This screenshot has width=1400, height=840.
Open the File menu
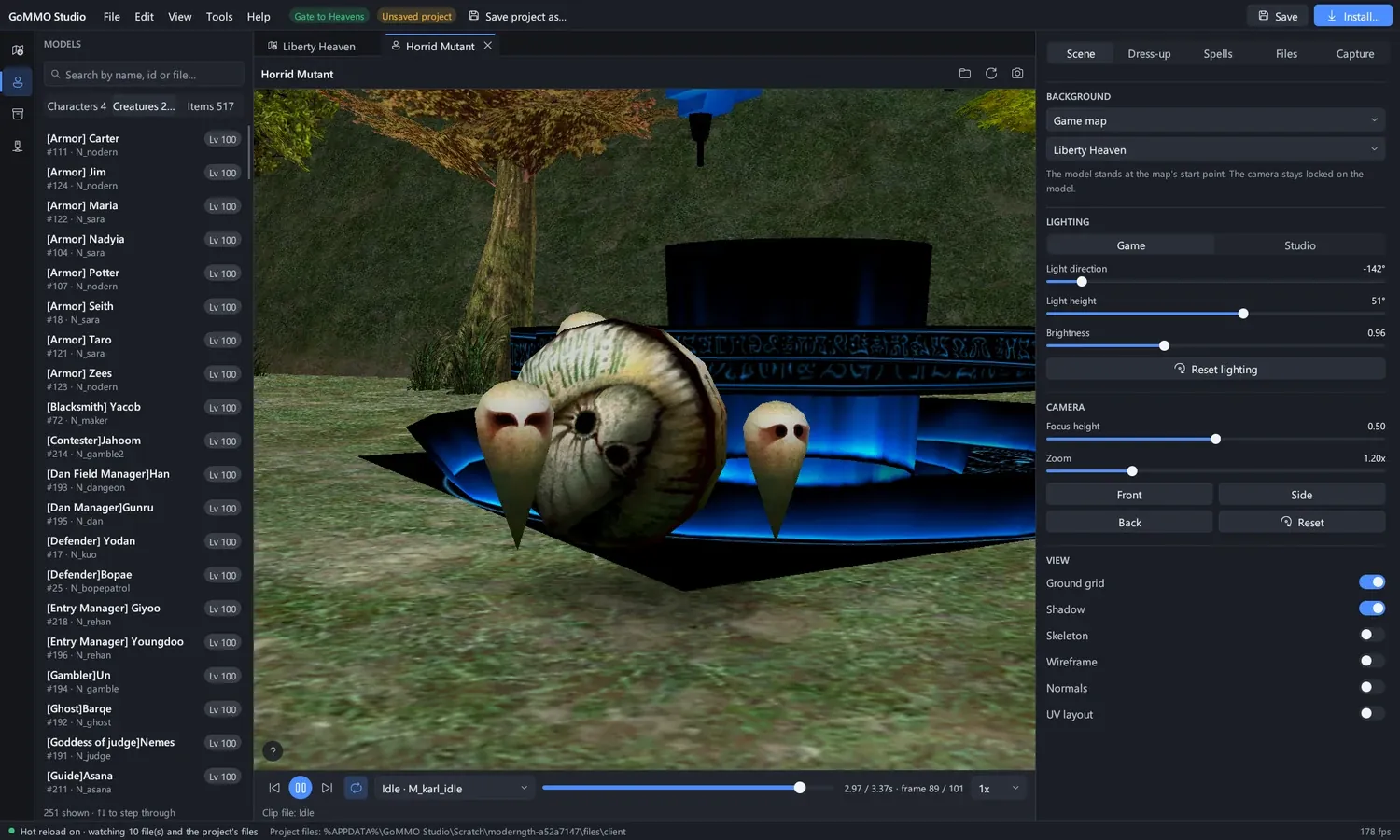(x=111, y=16)
